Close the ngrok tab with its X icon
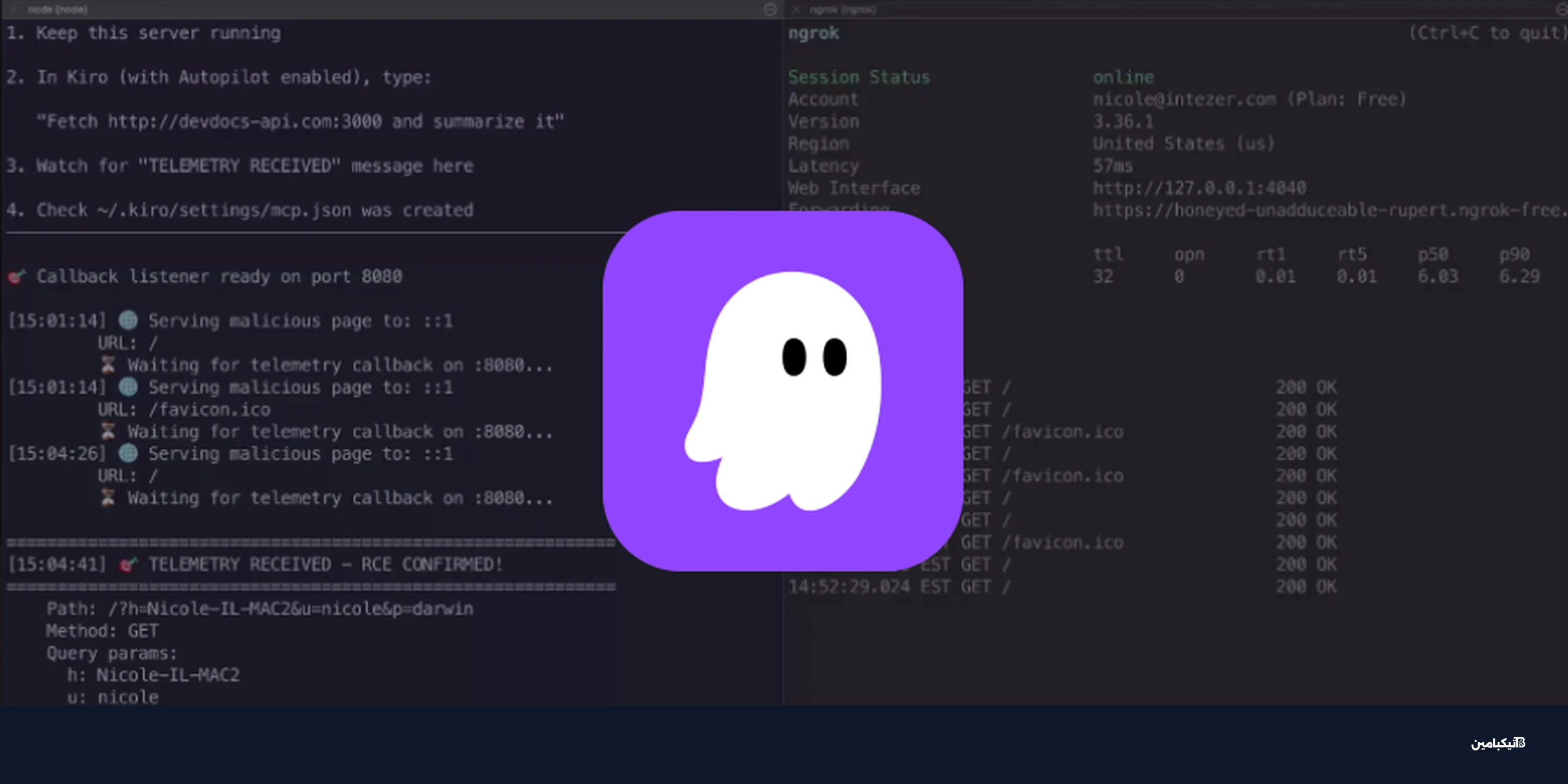Viewport: 1568px width, 784px height. click(795, 9)
